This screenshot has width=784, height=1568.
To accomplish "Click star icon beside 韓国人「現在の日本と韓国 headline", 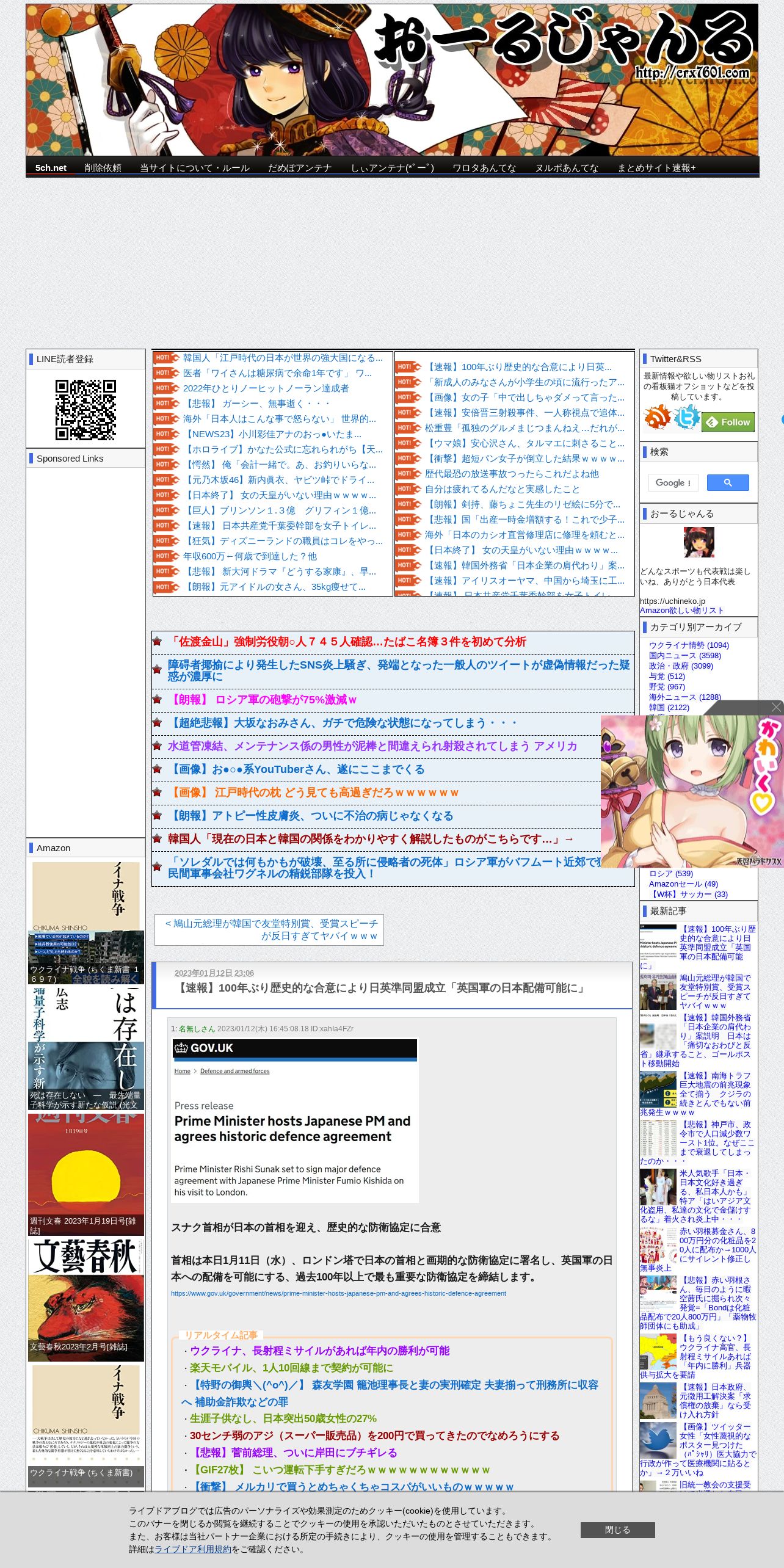I will point(157,839).
